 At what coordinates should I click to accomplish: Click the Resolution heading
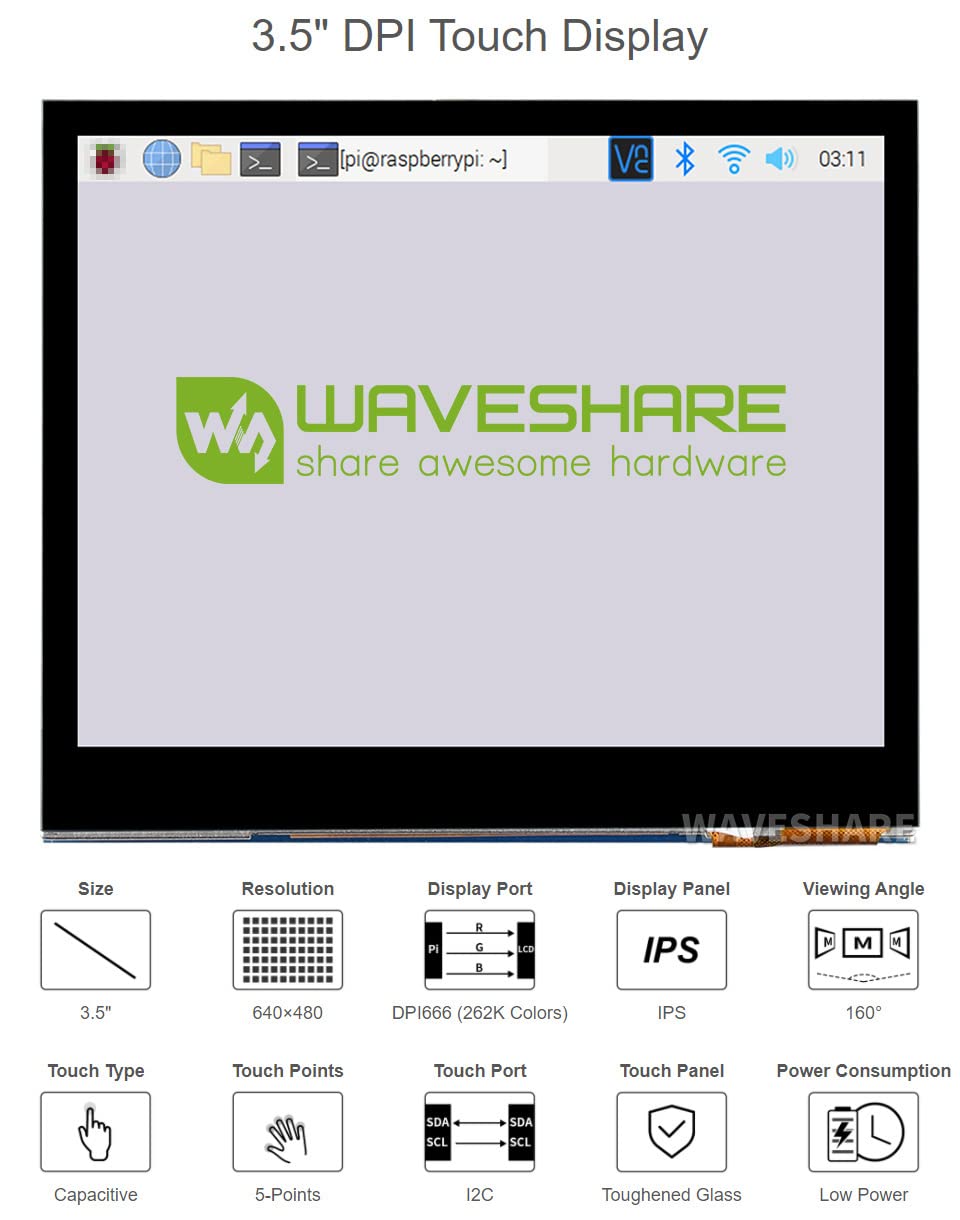288,889
